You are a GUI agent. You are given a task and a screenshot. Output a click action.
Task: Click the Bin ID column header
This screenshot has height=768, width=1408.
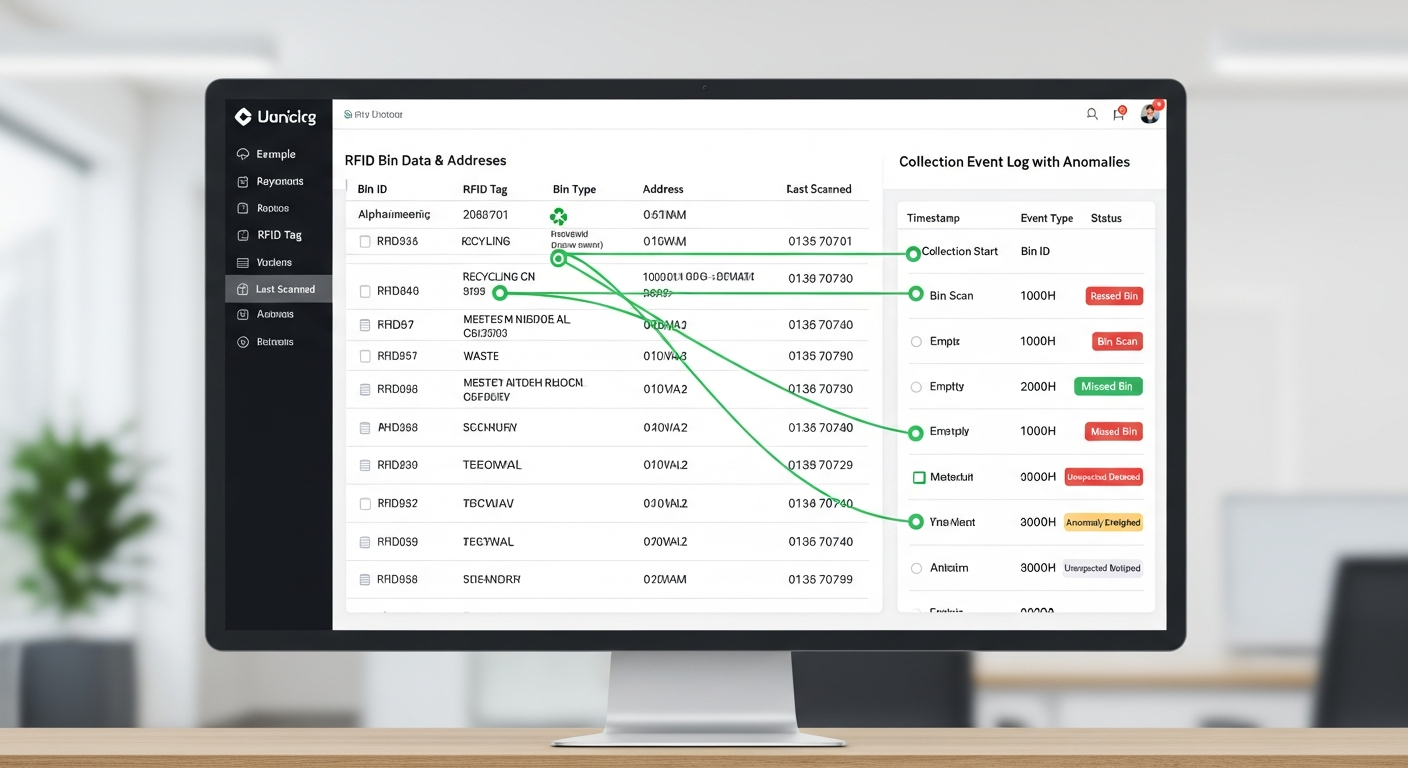(x=372, y=189)
